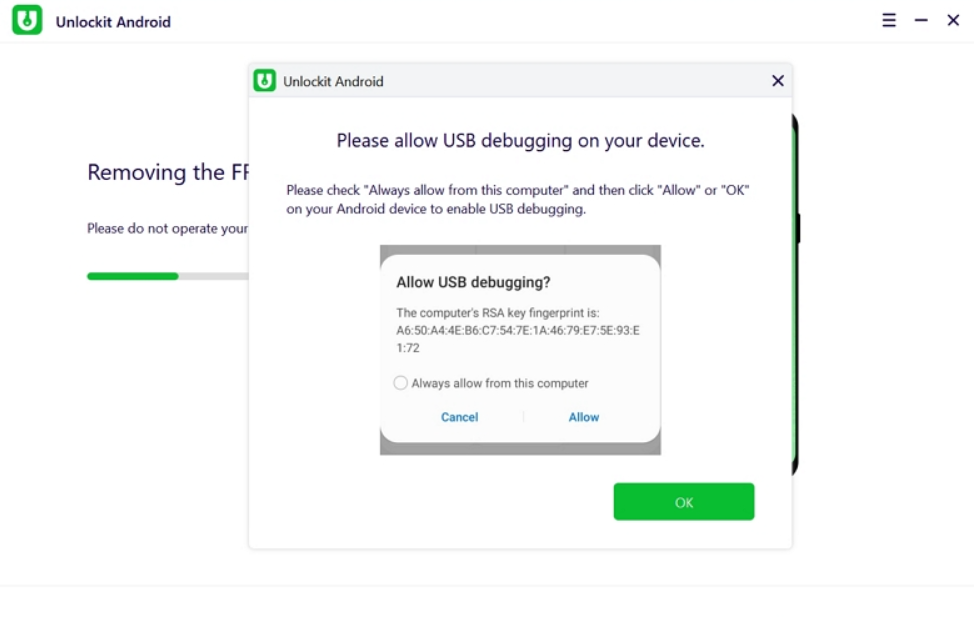
Task: Click Allow in the USB debugging illustration
Action: click(584, 417)
